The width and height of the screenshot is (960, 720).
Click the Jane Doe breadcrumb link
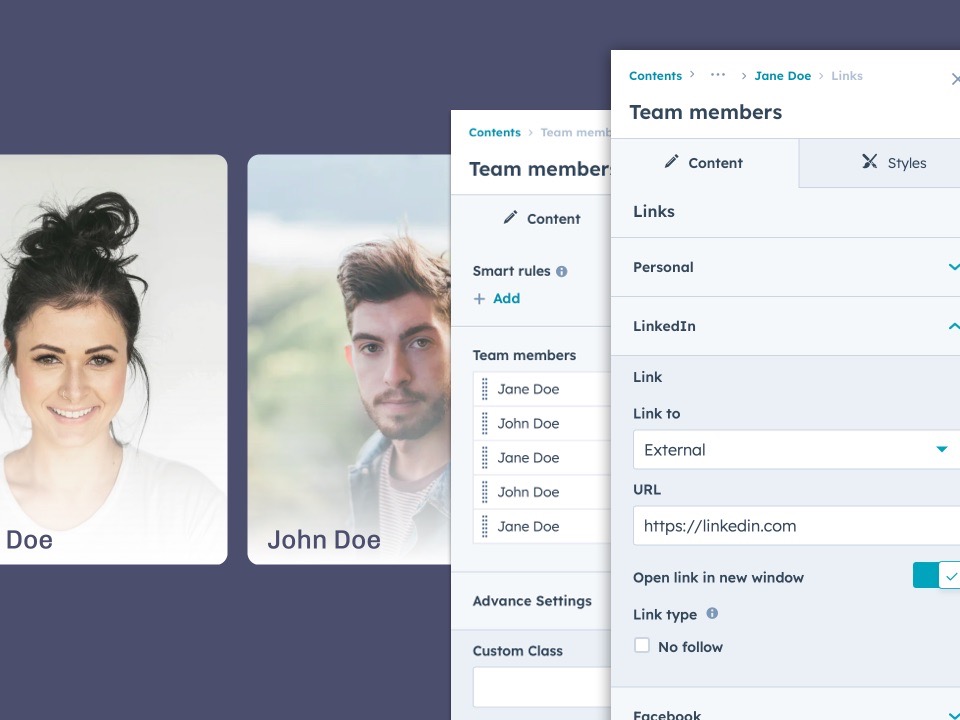pyautogui.click(x=782, y=76)
